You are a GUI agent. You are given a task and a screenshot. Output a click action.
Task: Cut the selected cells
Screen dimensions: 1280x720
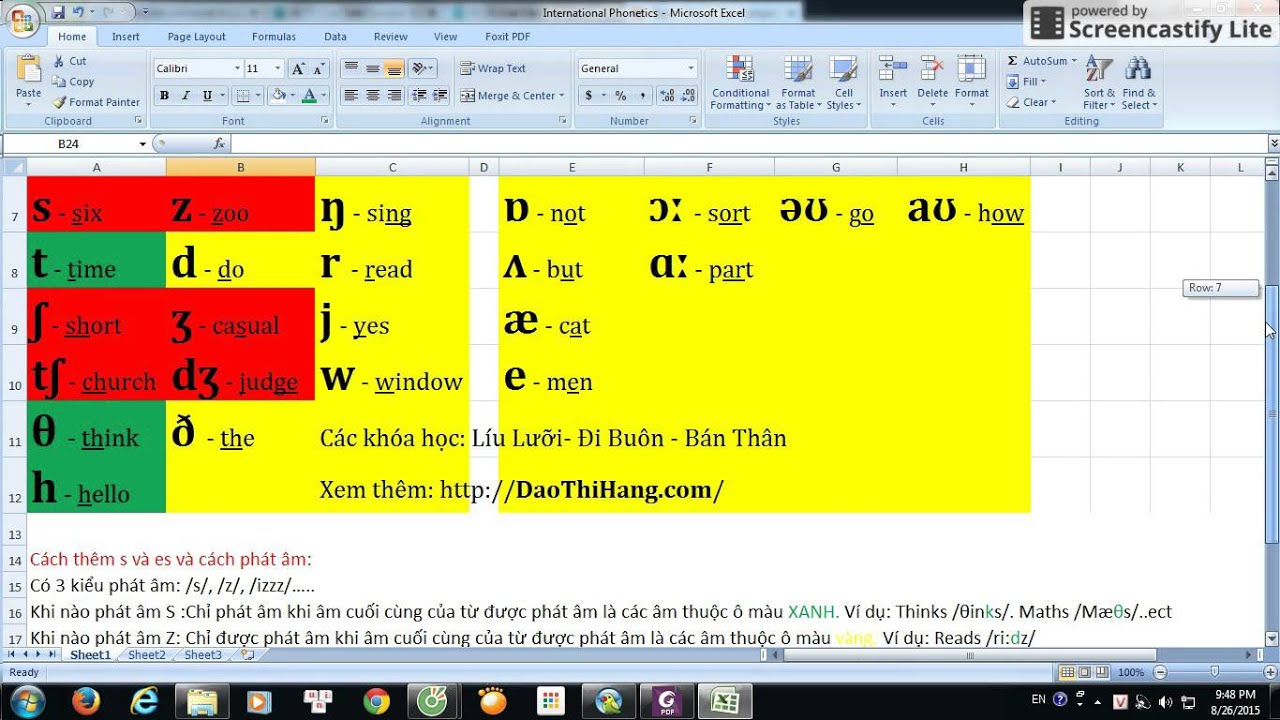70,61
